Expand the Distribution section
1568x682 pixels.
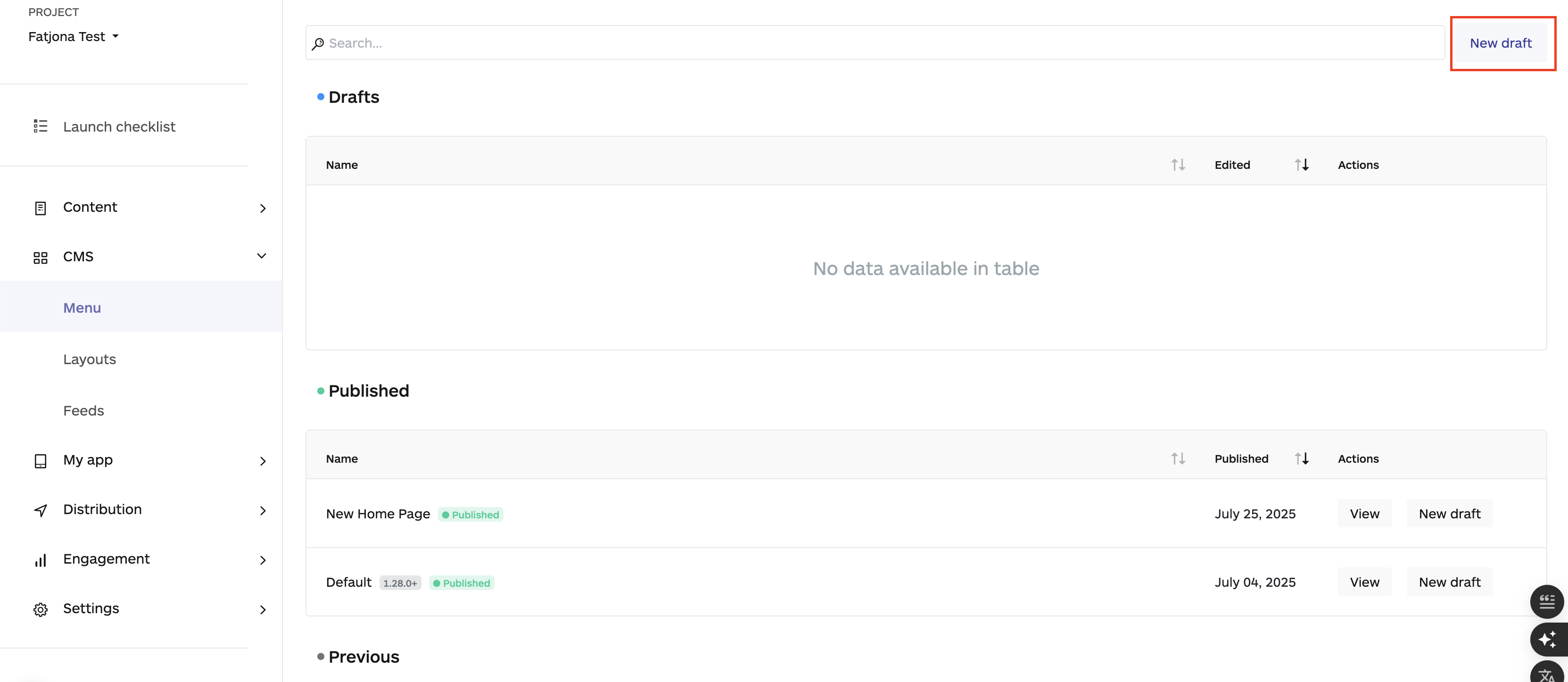pyautogui.click(x=262, y=510)
